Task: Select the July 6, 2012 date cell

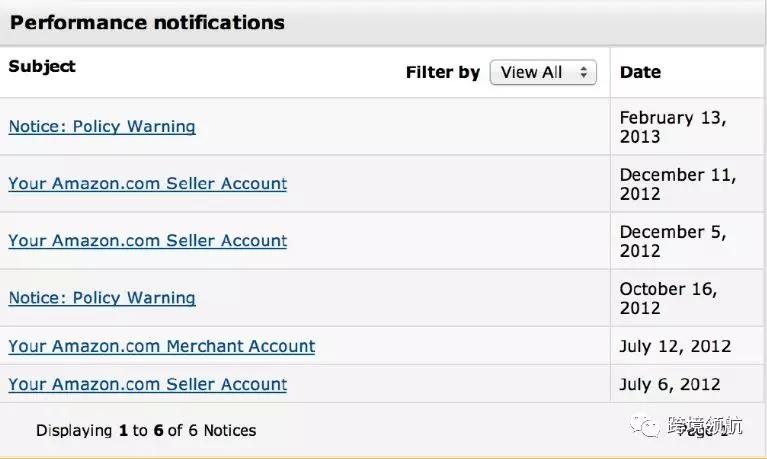Action: pos(670,385)
